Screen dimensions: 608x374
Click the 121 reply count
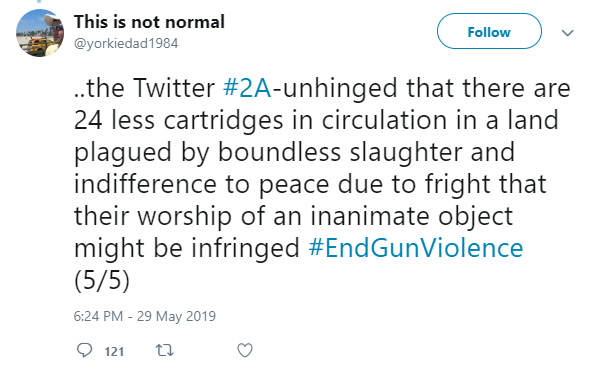click(114, 352)
